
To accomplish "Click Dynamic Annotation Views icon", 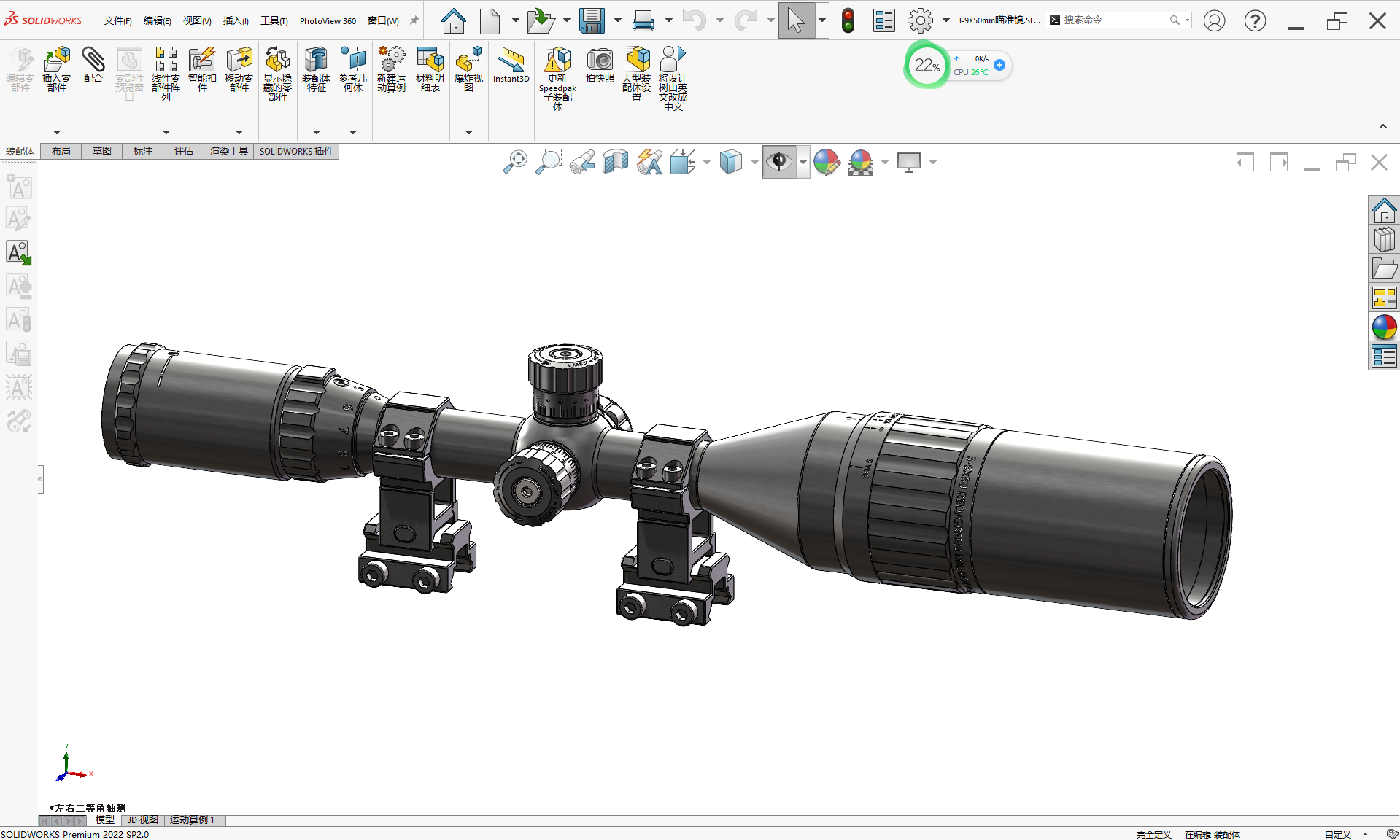I will tap(649, 162).
